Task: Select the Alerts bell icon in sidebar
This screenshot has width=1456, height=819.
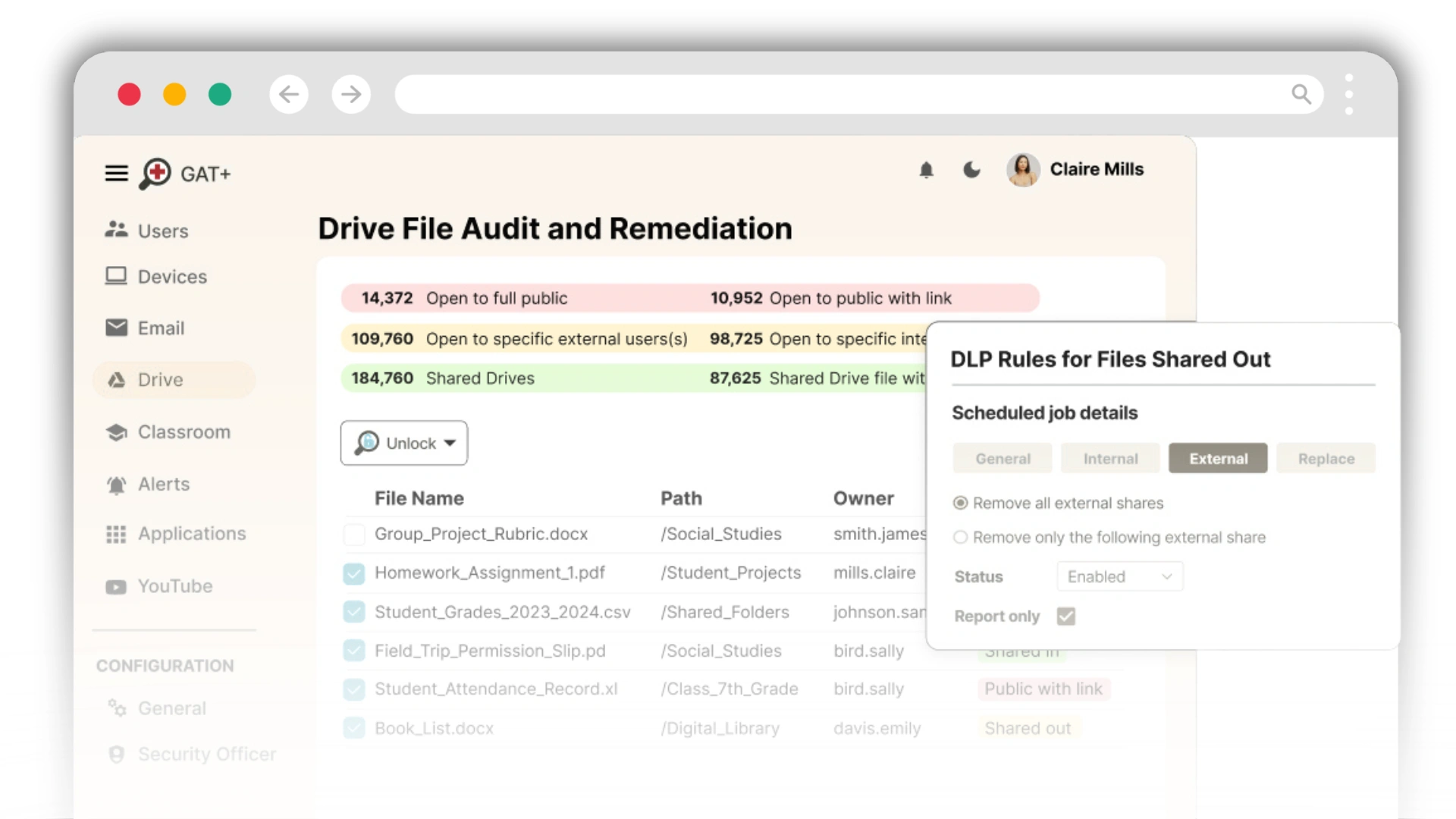Action: coord(116,484)
